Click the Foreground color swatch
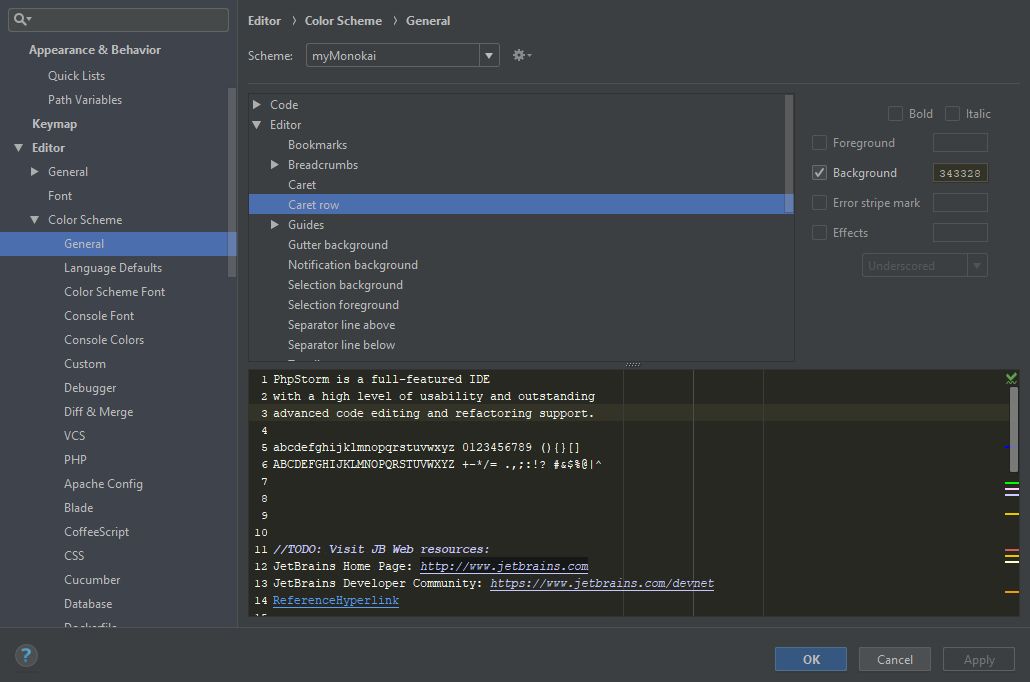 [x=960, y=143]
